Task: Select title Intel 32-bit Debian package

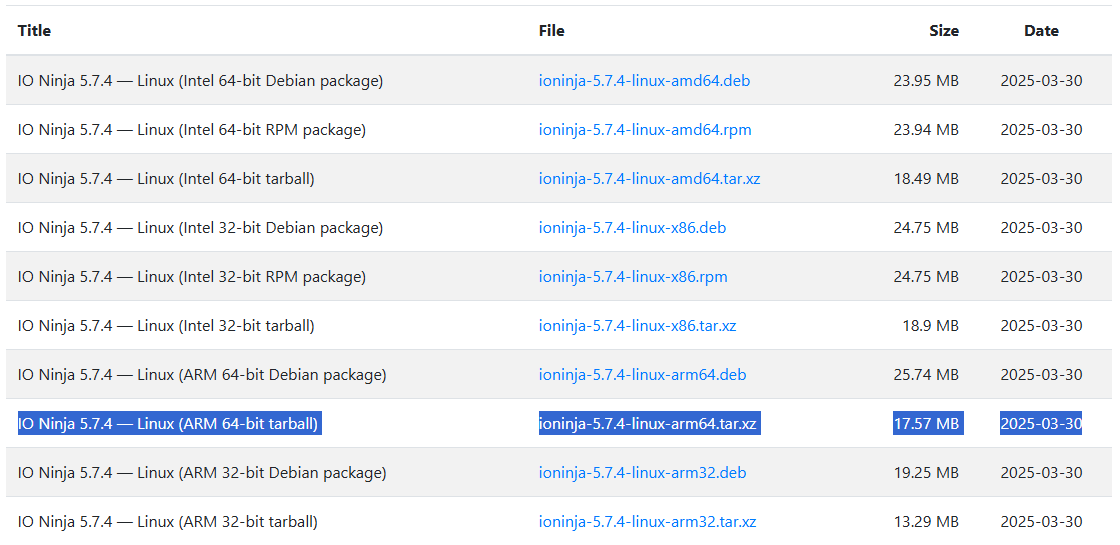Action: pyautogui.click(x=200, y=227)
